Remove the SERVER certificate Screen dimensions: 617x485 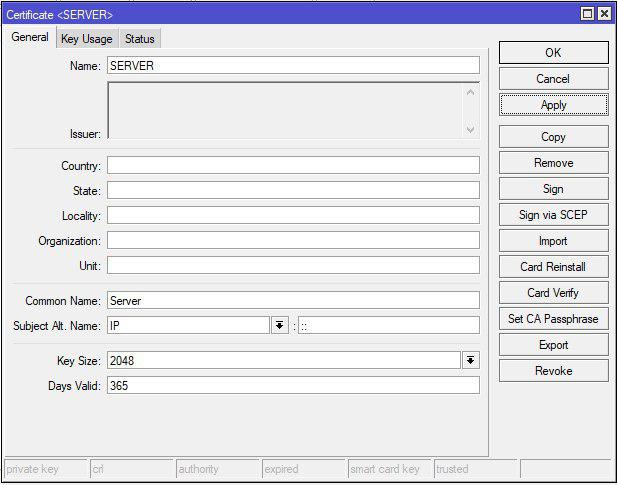pos(553,163)
